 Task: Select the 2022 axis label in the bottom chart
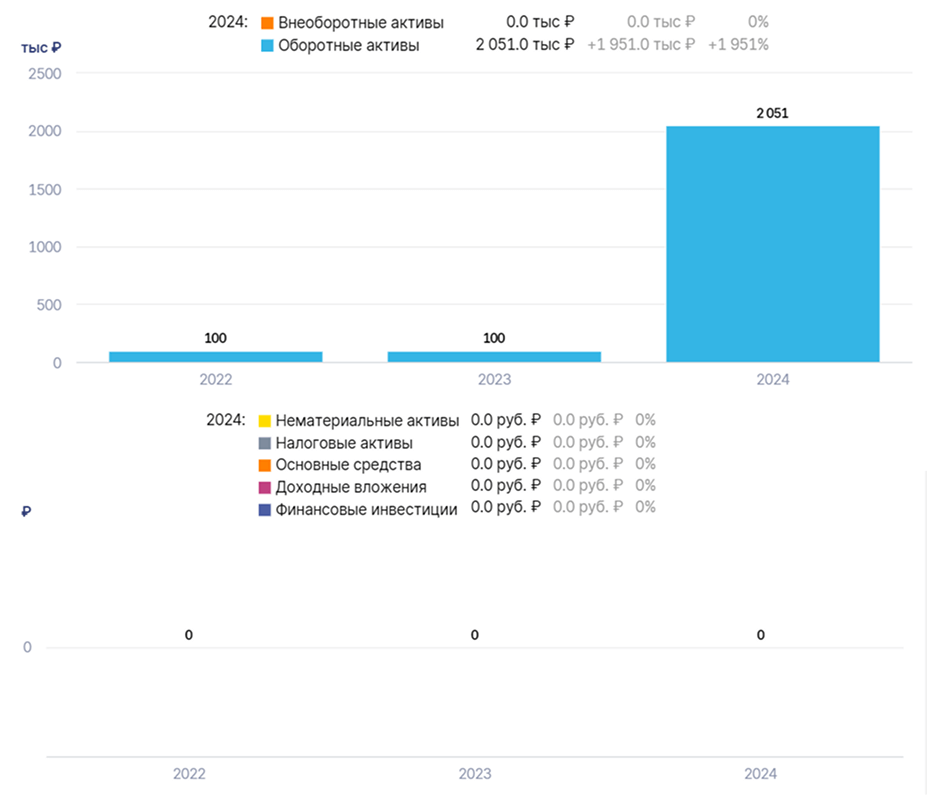coord(189,774)
